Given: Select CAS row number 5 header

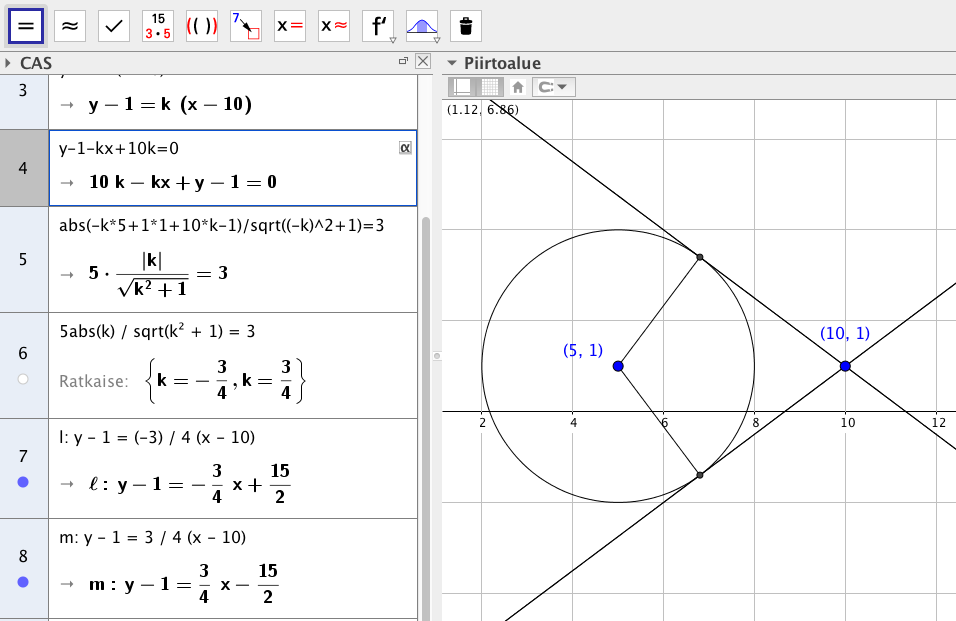Looking at the screenshot, I should tap(24, 260).
